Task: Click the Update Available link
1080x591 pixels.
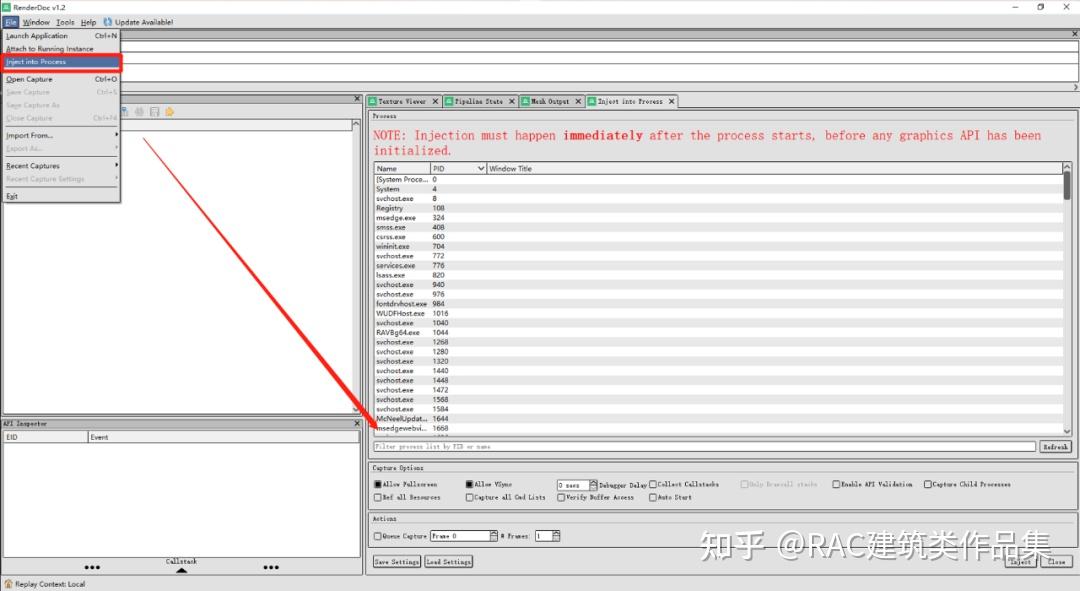Action: [144, 22]
